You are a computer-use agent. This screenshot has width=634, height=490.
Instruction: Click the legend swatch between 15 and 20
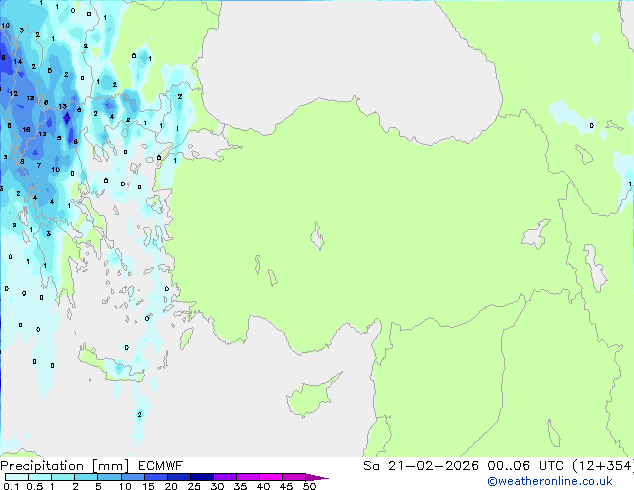(x=156, y=477)
